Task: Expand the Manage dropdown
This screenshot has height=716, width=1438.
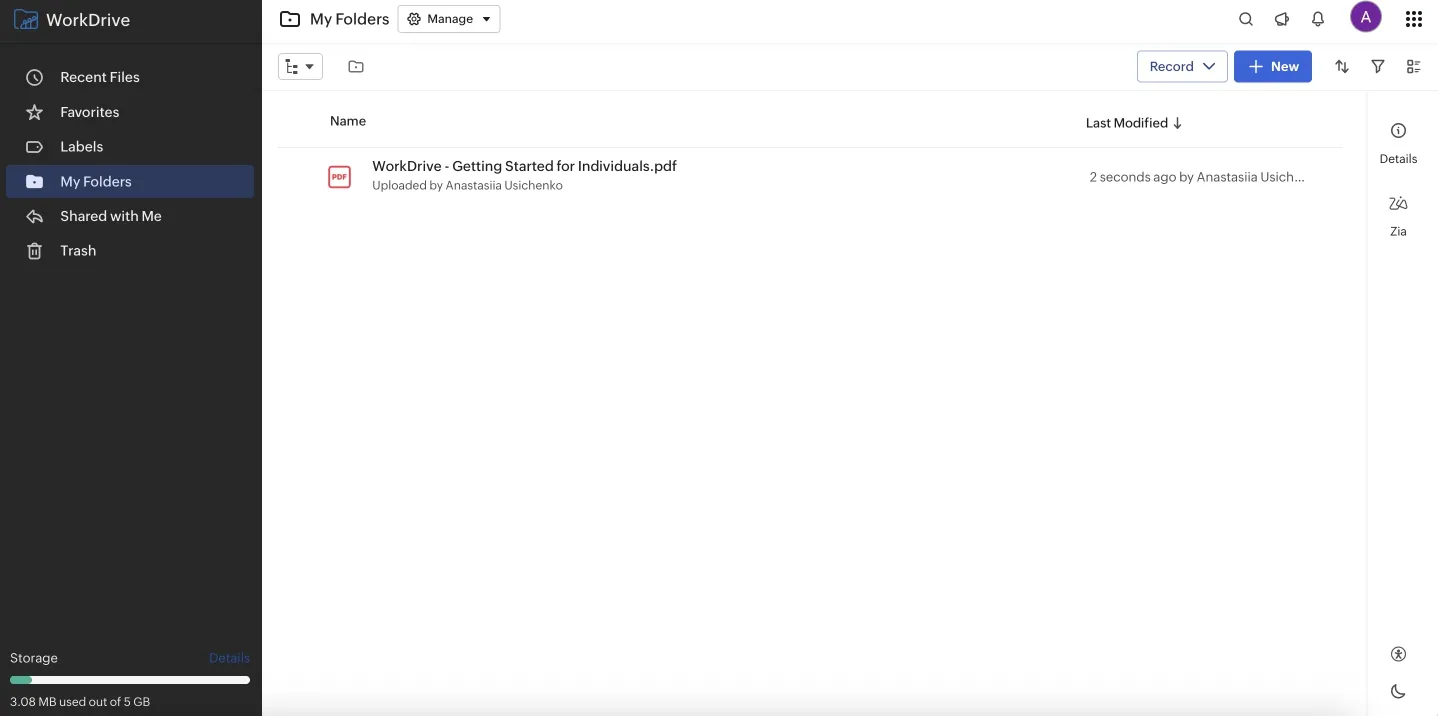Action: click(448, 18)
